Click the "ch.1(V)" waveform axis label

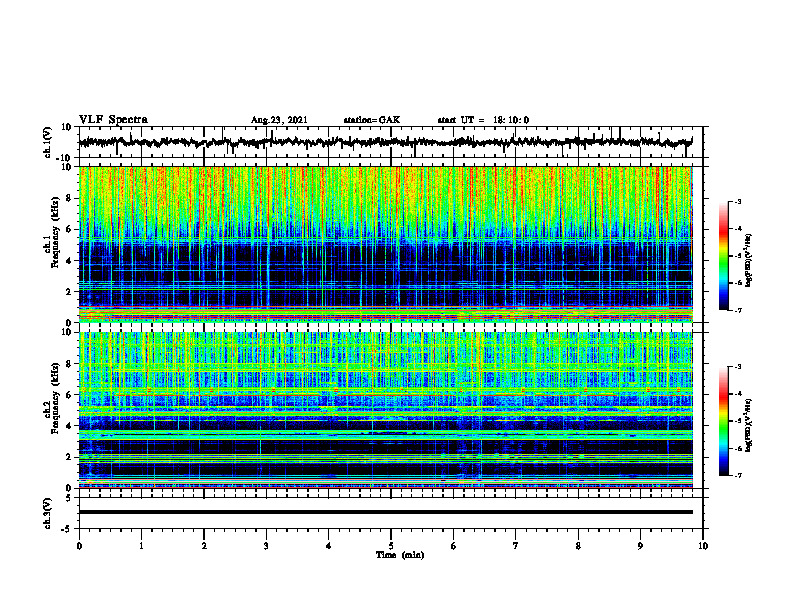click(48, 142)
